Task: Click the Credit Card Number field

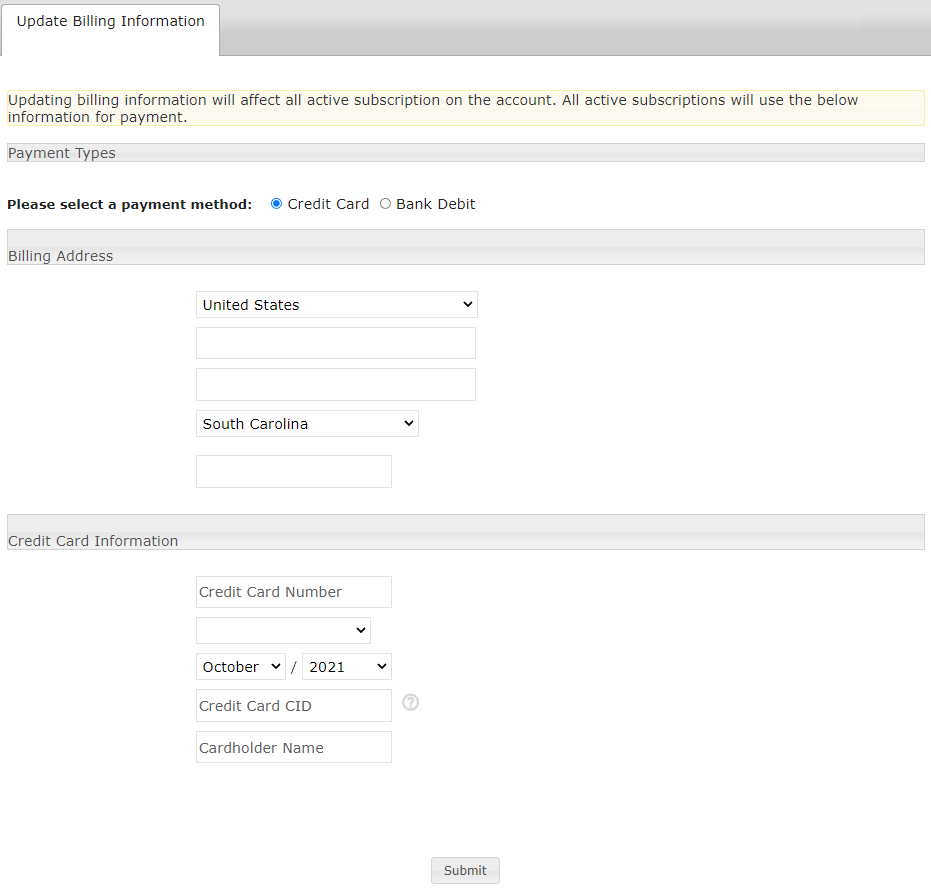Action: click(293, 592)
